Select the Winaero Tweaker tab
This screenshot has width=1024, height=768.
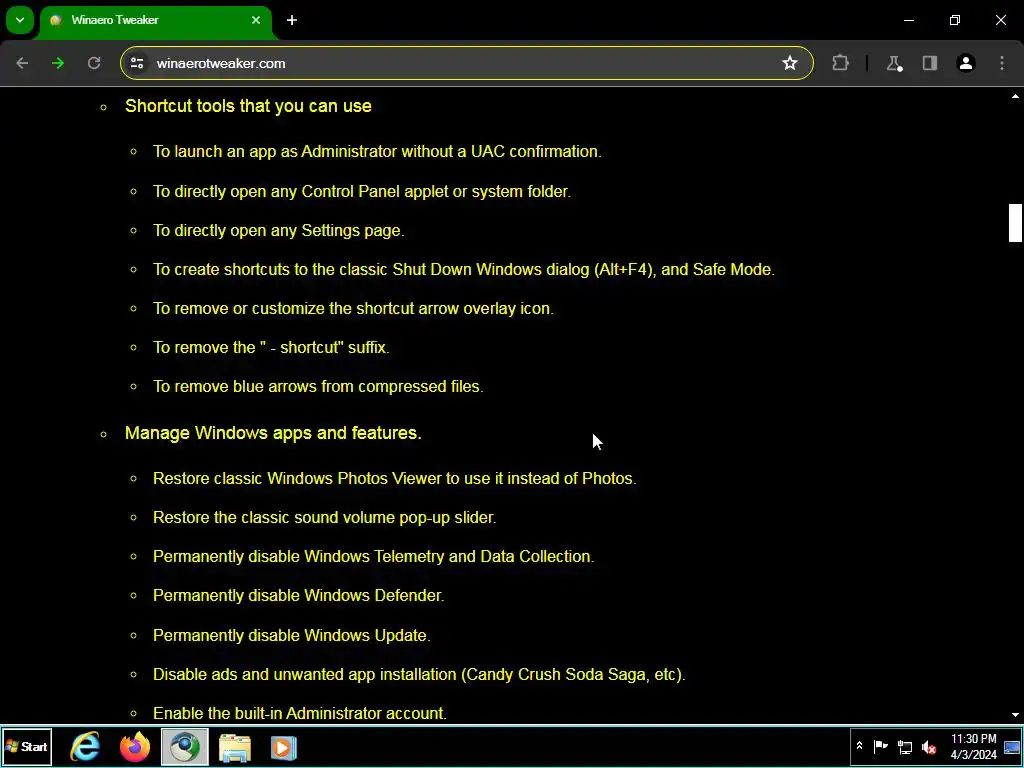(x=154, y=20)
